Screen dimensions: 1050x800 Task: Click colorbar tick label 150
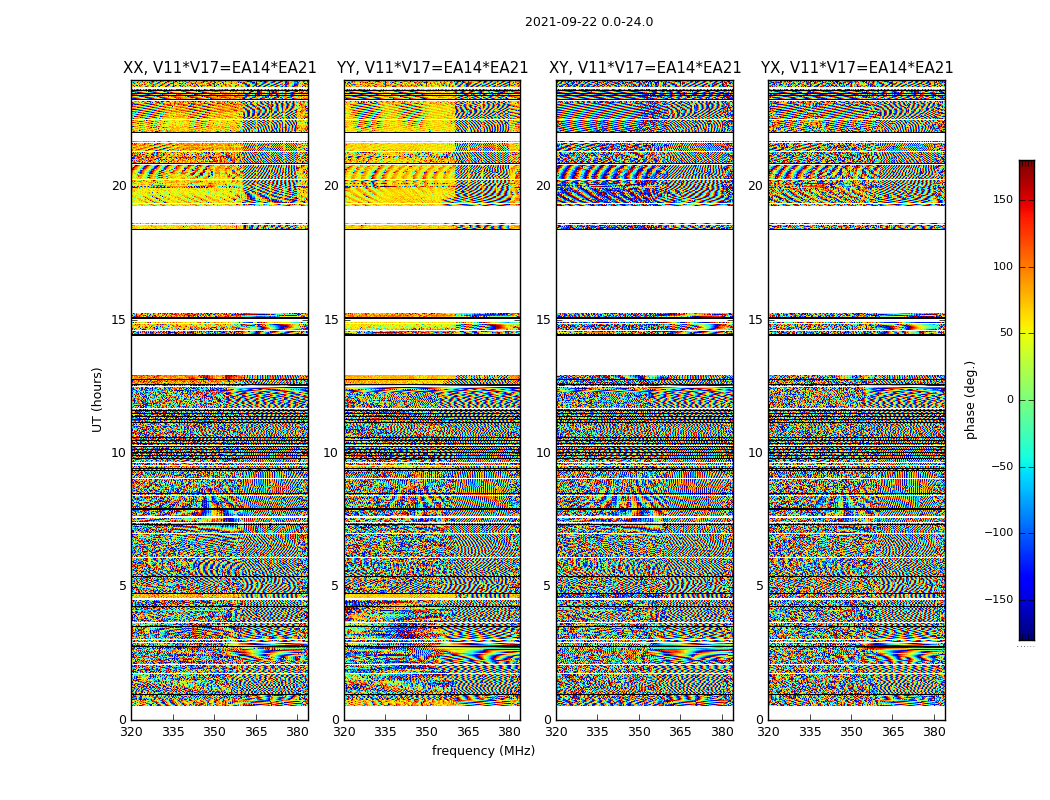[x=1003, y=199]
